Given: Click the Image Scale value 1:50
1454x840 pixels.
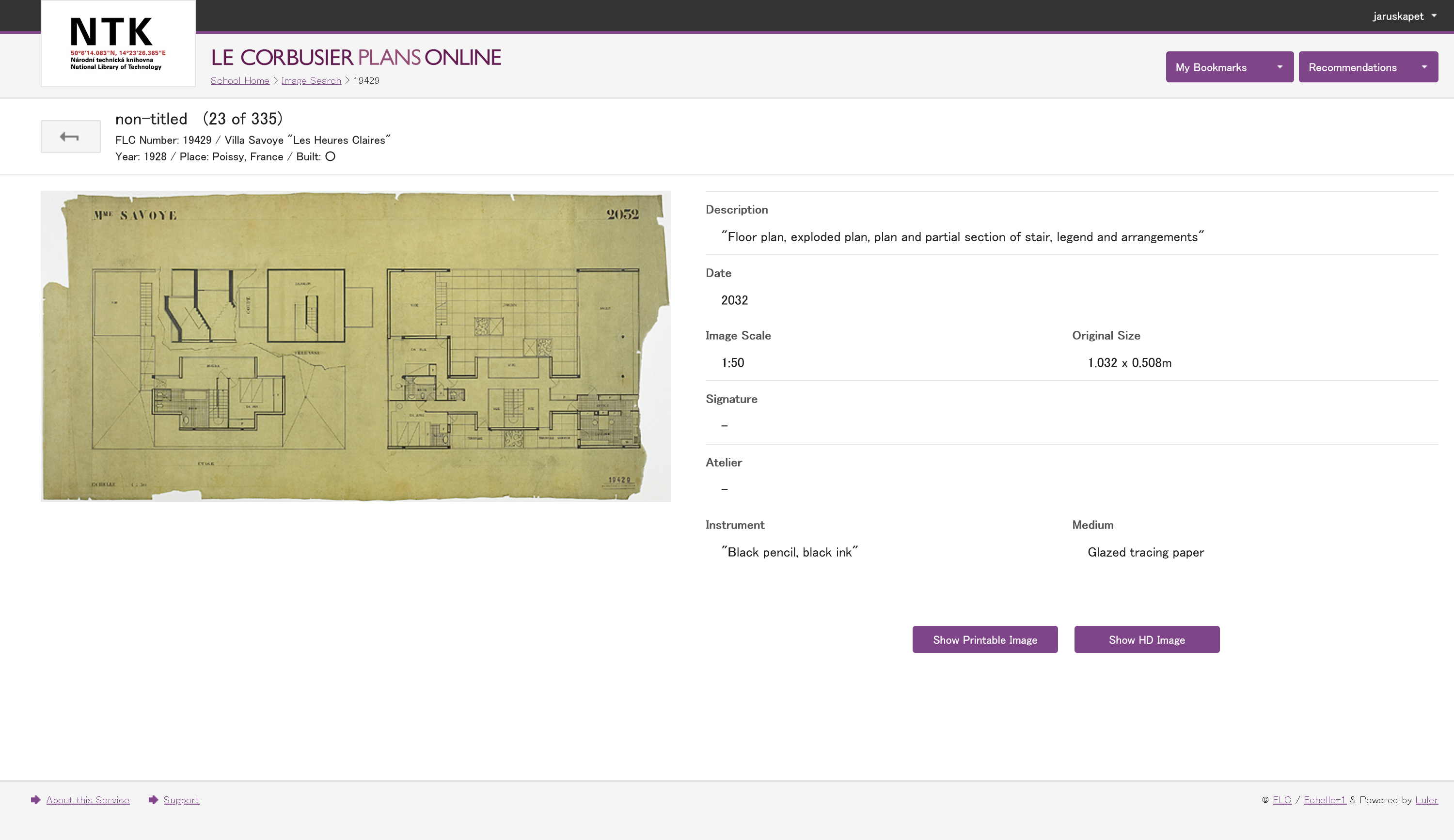Looking at the screenshot, I should (x=733, y=363).
